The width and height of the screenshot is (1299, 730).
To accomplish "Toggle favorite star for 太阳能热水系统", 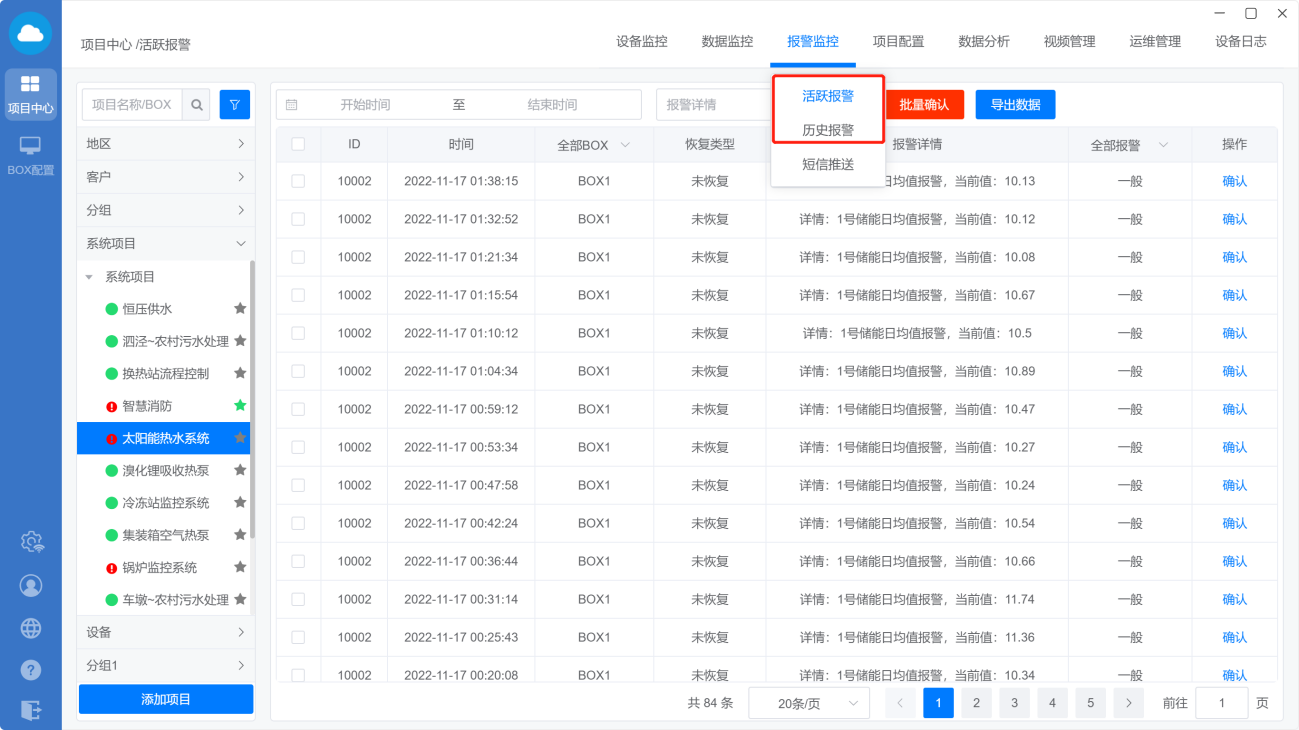I will [x=240, y=438].
